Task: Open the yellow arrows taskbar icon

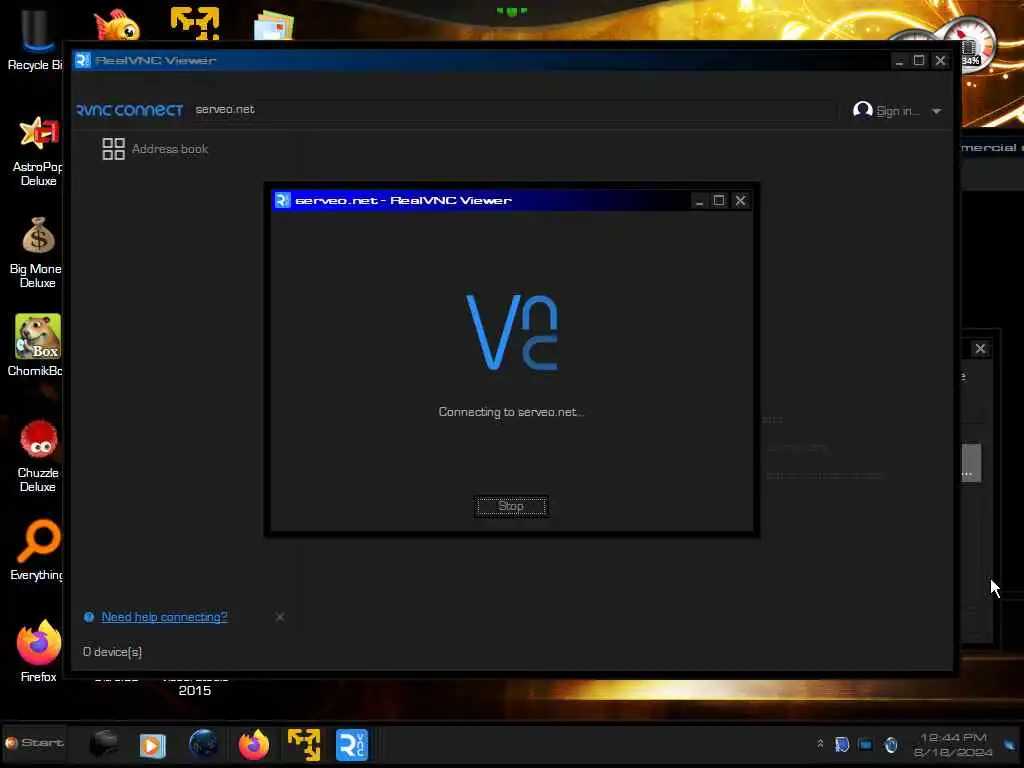Action: point(304,744)
